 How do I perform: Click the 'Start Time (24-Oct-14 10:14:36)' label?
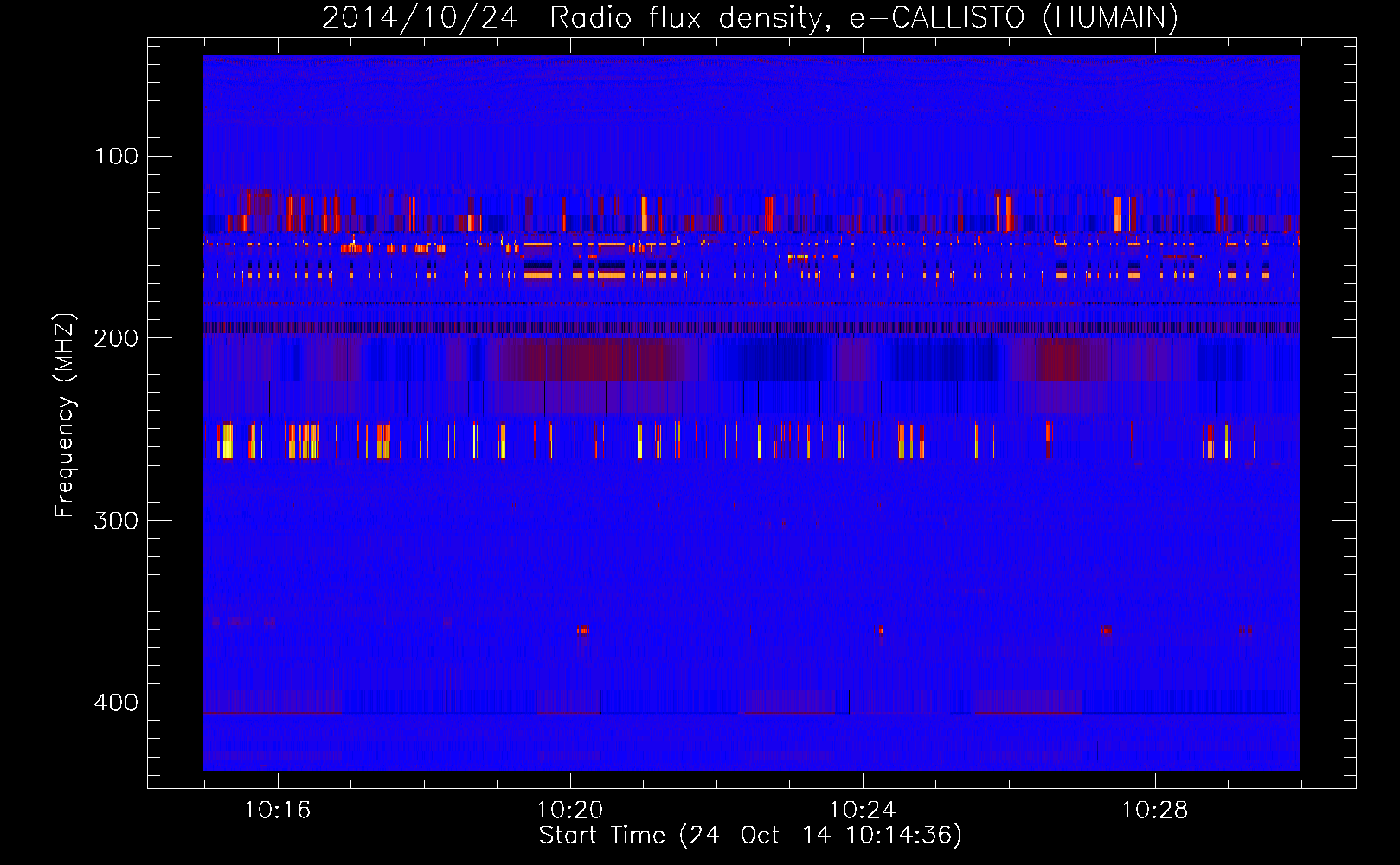(750, 836)
